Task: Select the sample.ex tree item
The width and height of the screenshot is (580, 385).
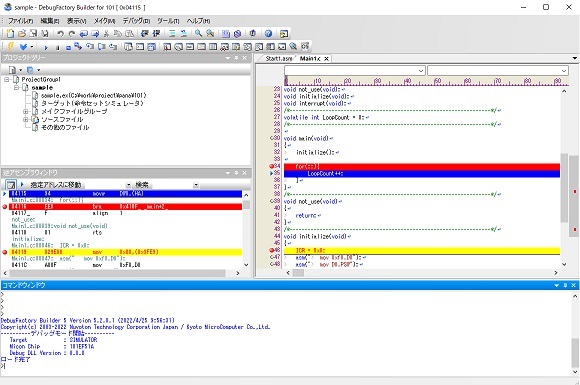Action: point(94,95)
